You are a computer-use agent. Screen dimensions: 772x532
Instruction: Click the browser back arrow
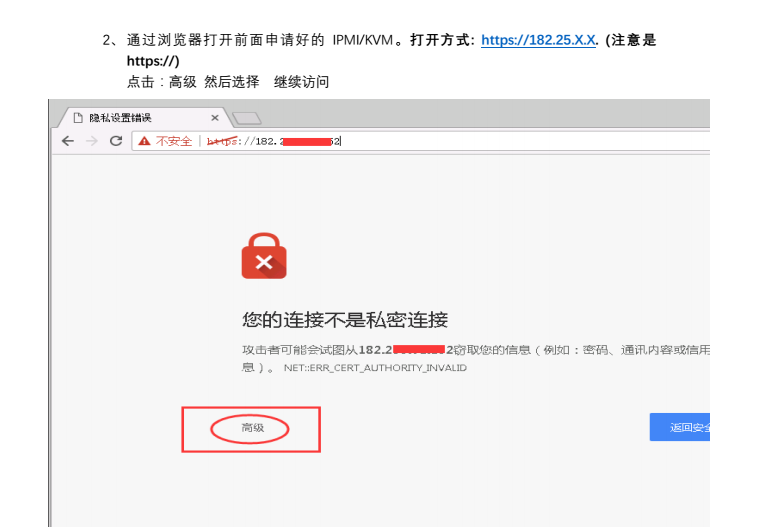(68, 141)
